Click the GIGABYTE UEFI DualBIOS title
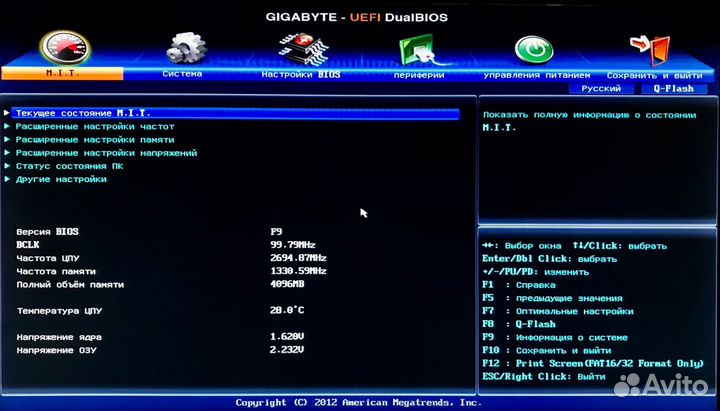 (357, 17)
